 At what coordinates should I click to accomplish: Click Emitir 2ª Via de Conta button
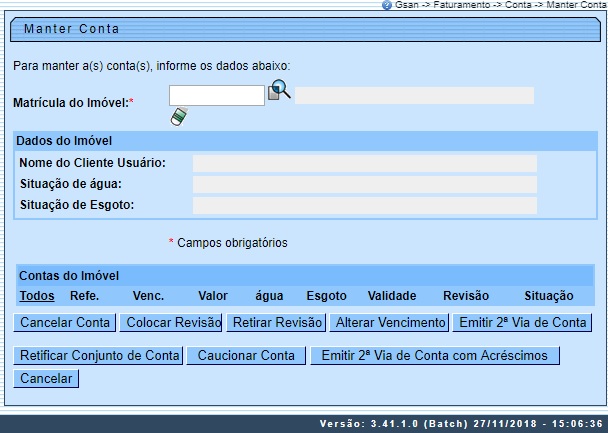pos(522,323)
